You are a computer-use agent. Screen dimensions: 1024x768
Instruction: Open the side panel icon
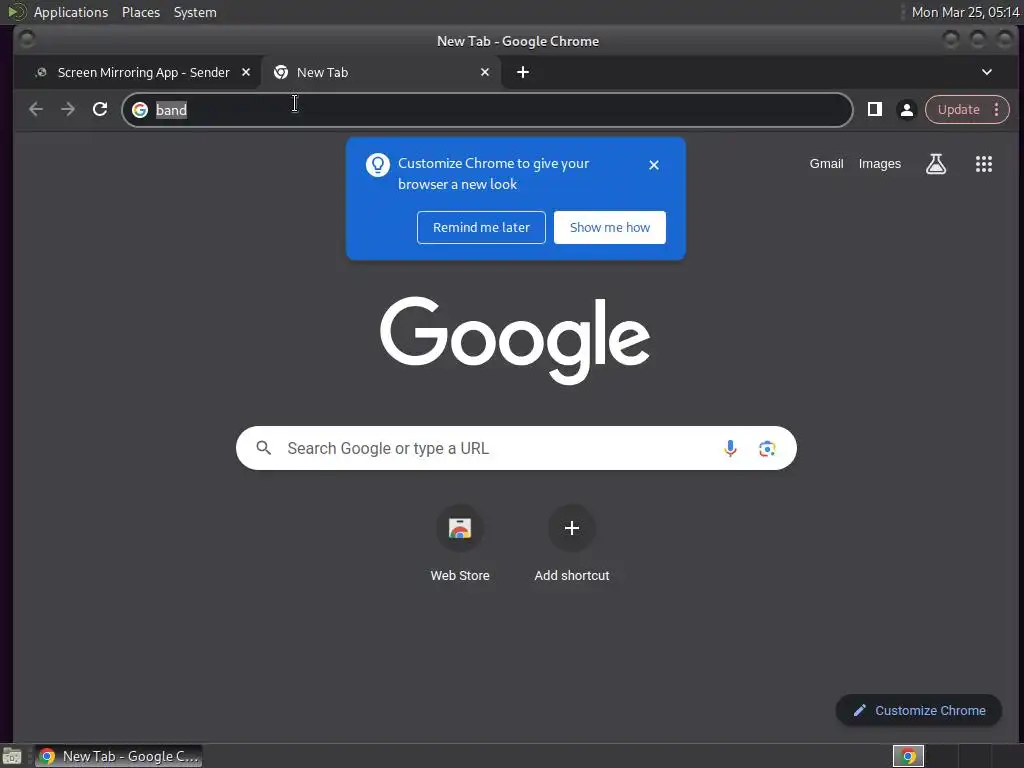pos(875,109)
